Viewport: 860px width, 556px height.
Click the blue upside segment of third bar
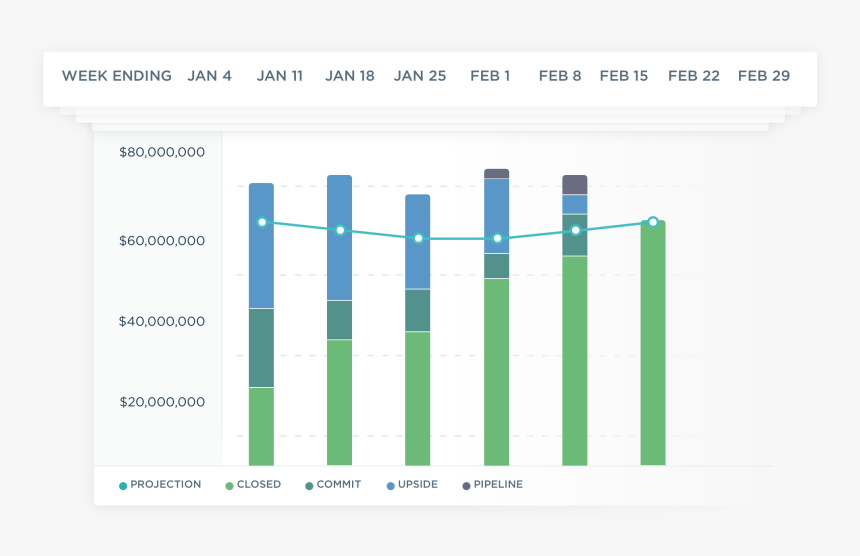click(418, 241)
